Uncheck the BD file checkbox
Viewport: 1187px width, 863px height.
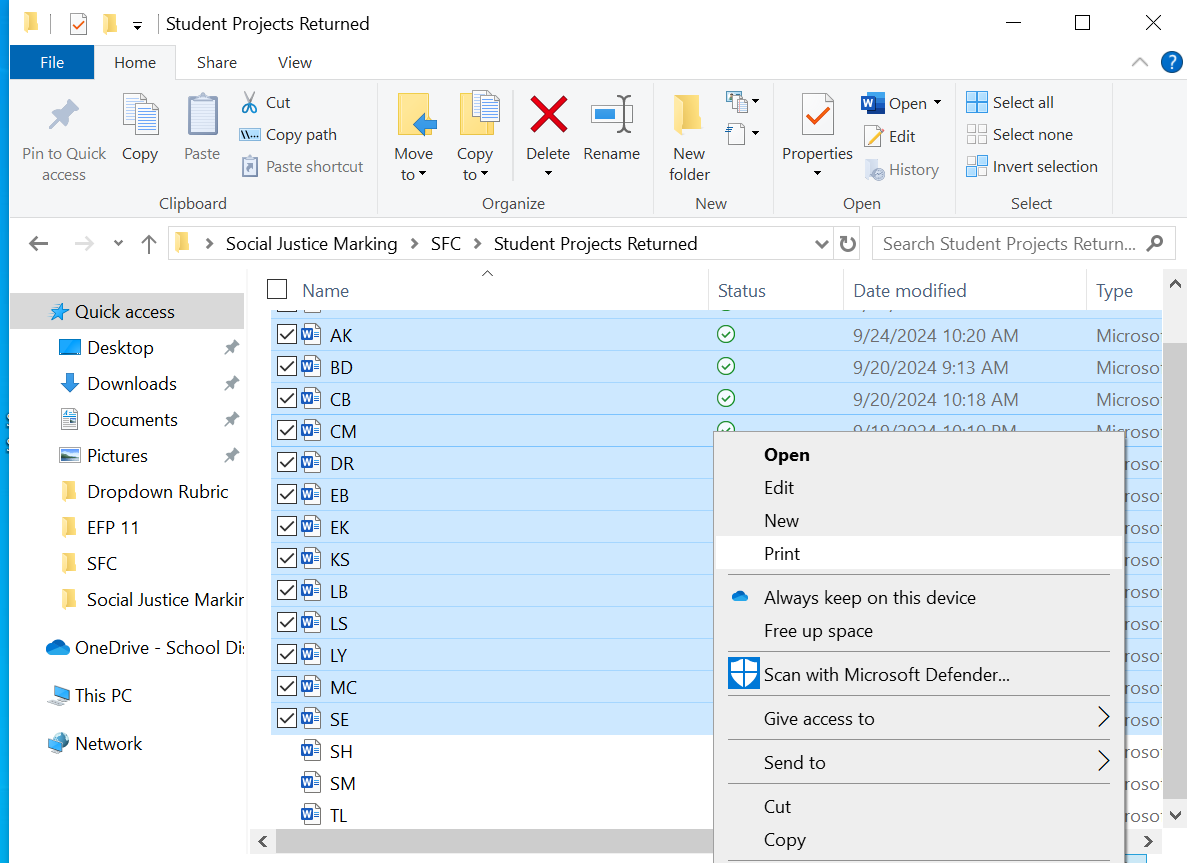click(x=287, y=366)
